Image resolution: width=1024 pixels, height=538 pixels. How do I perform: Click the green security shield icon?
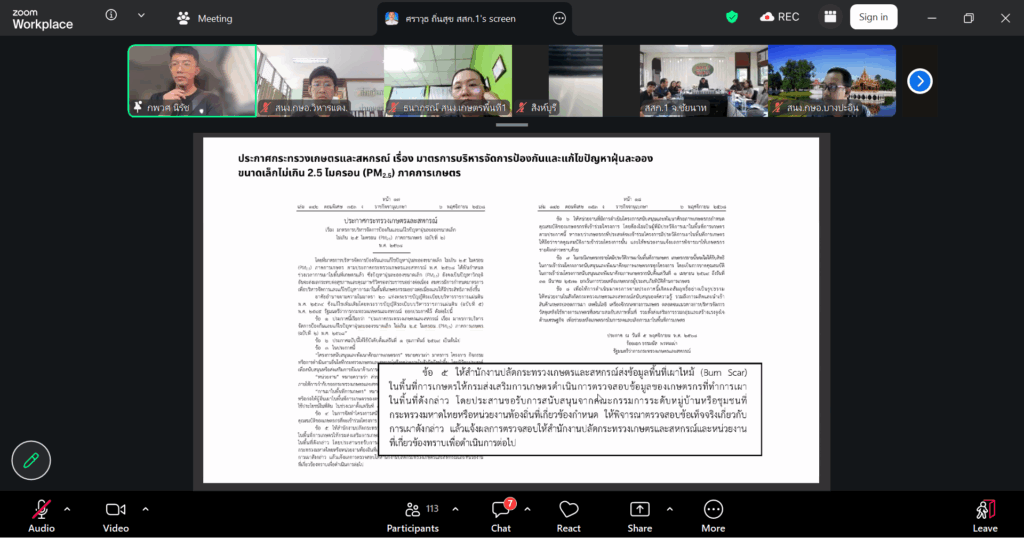[732, 17]
